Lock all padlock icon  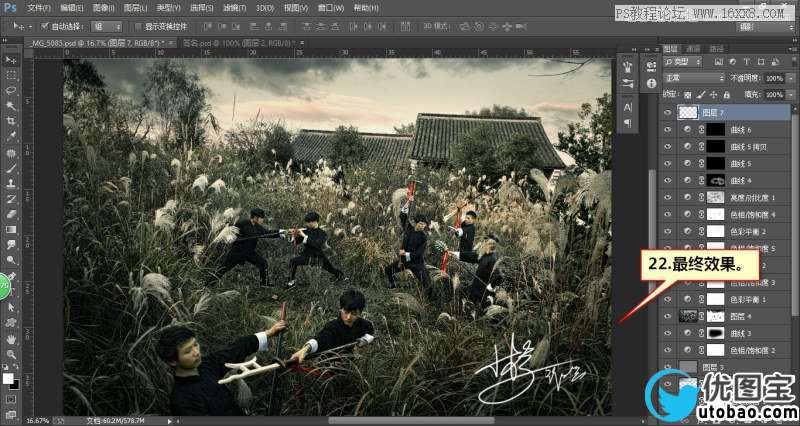tap(726, 94)
